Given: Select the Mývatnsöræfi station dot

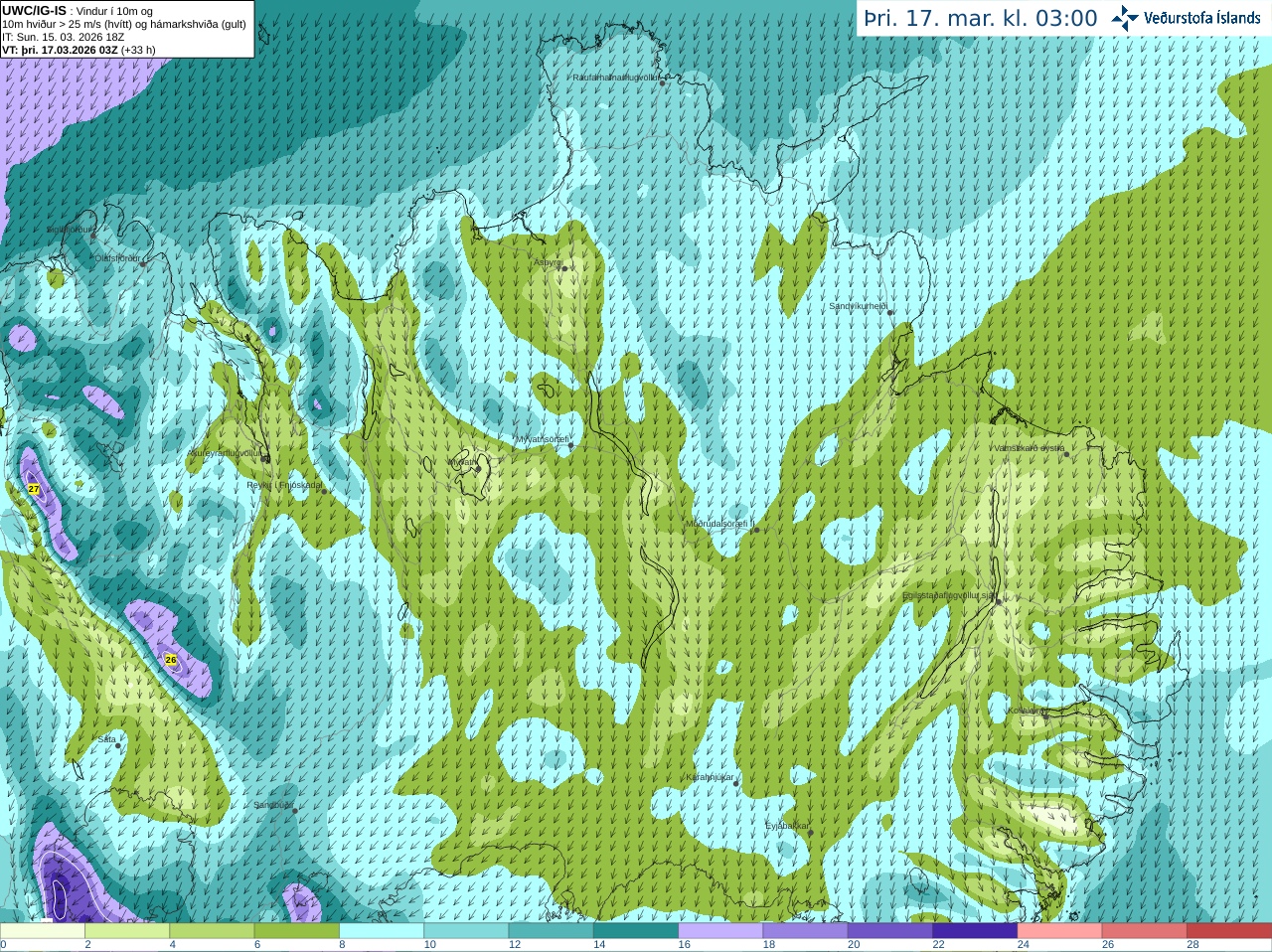Looking at the screenshot, I should point(570,444).
